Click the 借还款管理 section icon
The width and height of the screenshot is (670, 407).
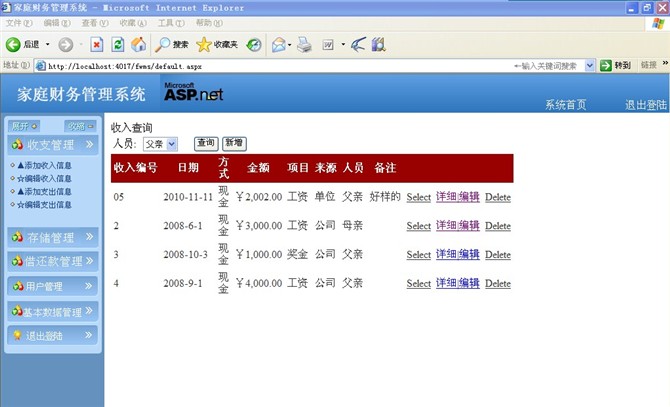17,261
